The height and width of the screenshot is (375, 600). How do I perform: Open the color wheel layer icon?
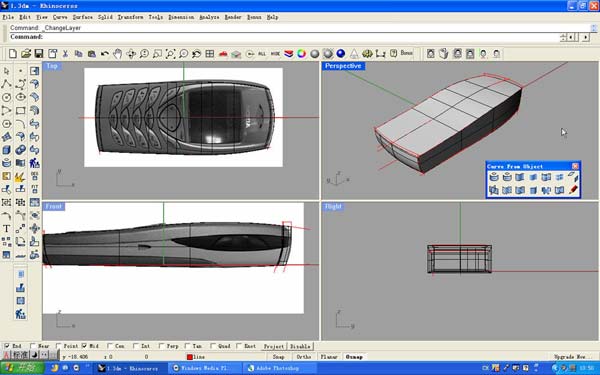(302, 54)
